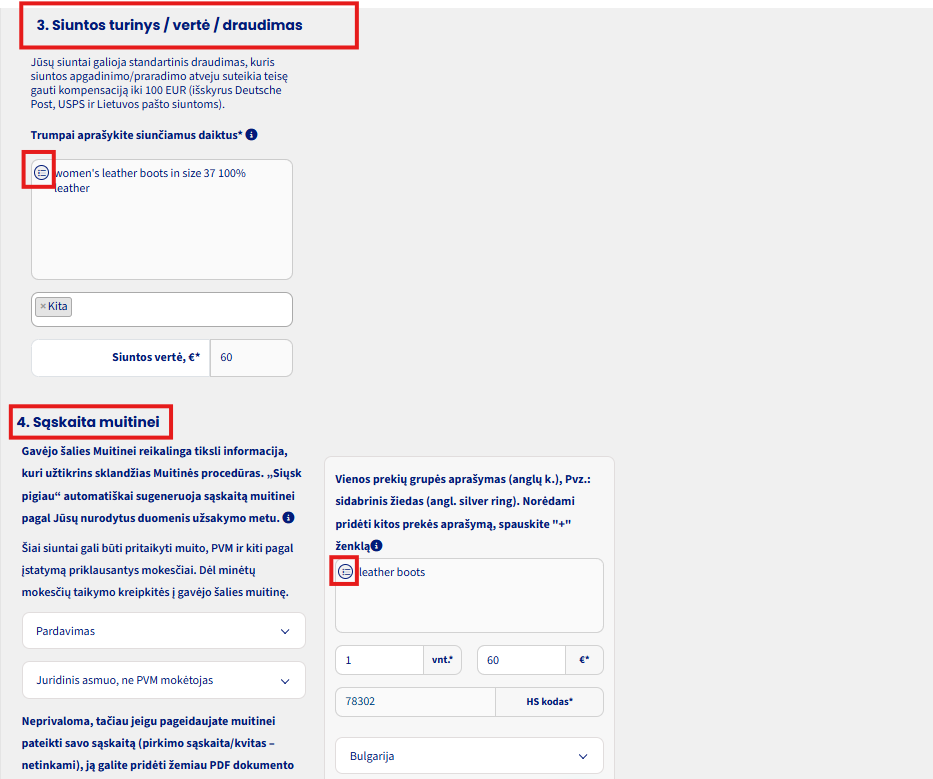This screenshot has width=933, height=779.
Task: Click the 'vnt.*' unit label
Action: [442, 659]
